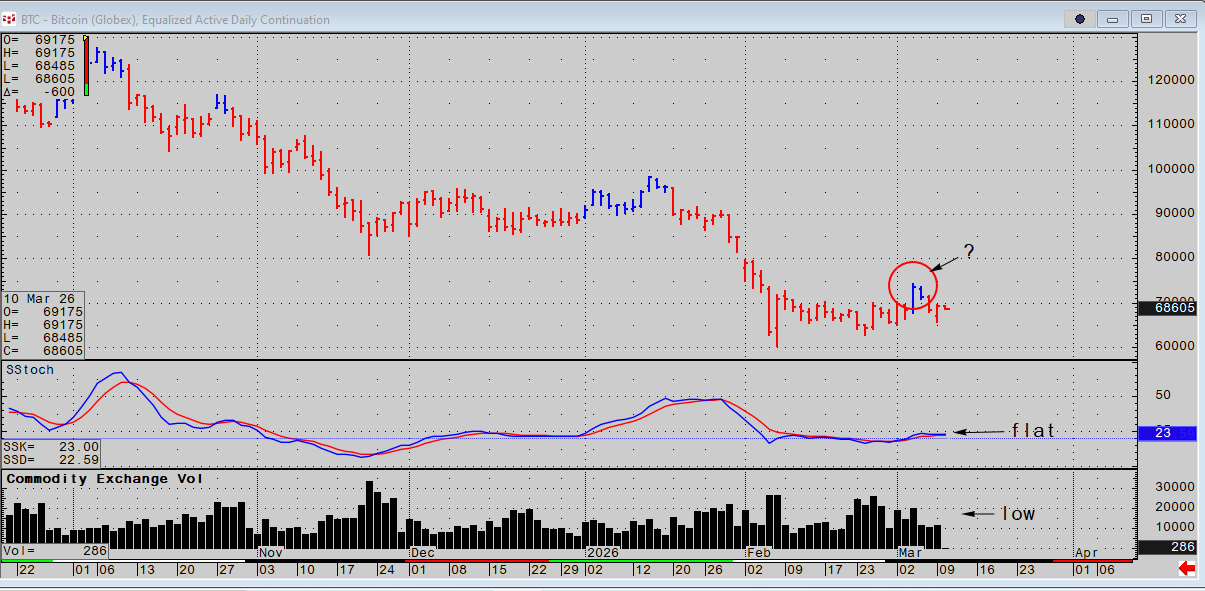Viewport: 1205px width, 591px height.
Task: Click the CQG chart icon in title bar
Action: [x=10, y=19]
